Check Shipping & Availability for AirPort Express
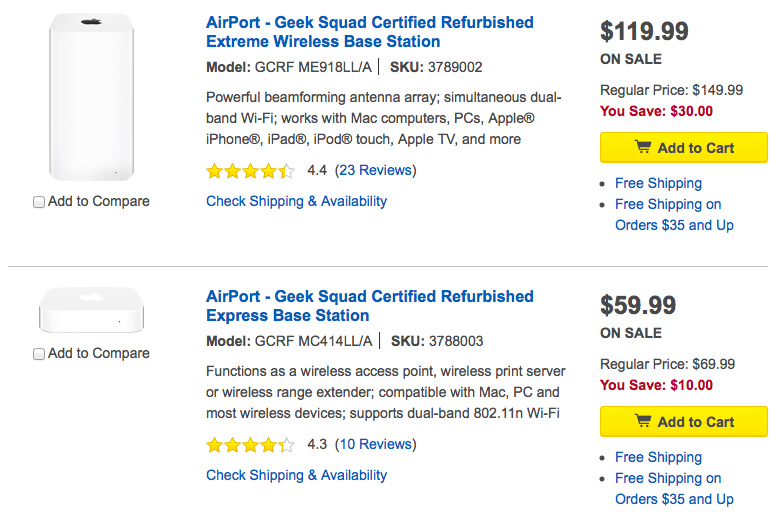 click(x=296, y=475)
